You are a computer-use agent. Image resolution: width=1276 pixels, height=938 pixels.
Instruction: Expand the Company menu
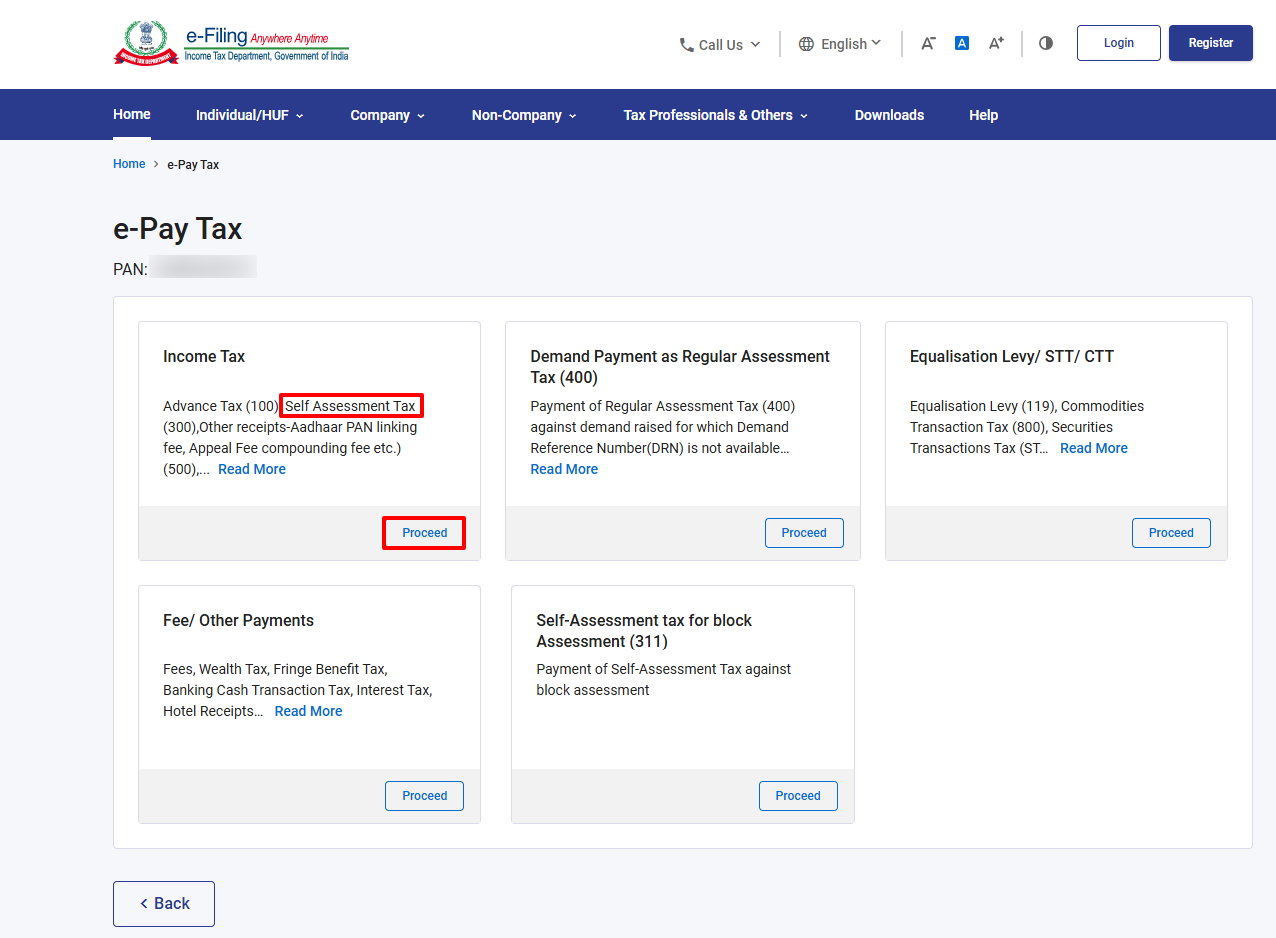coord(388,115)
